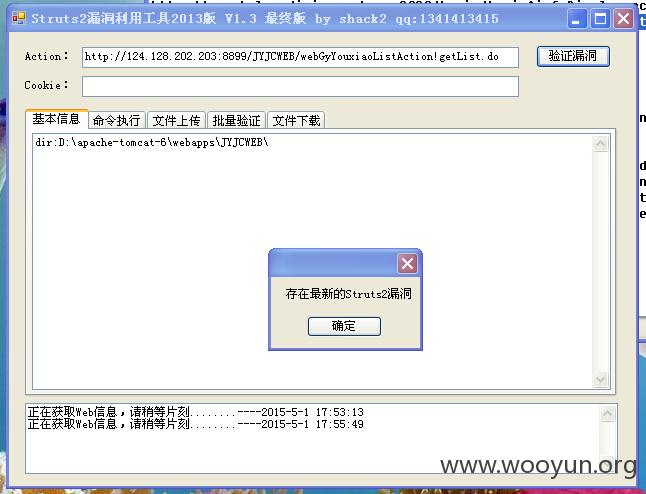This screenshot has width=646, height=494.
Task: Open the 命令执行 tab
Action: pyautogui.click(x=117, y=120)
